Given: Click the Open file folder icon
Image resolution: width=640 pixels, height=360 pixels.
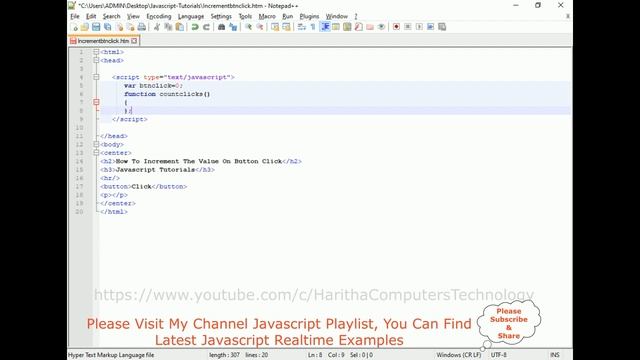Looking at the screenshot, I should pos(84,27).
